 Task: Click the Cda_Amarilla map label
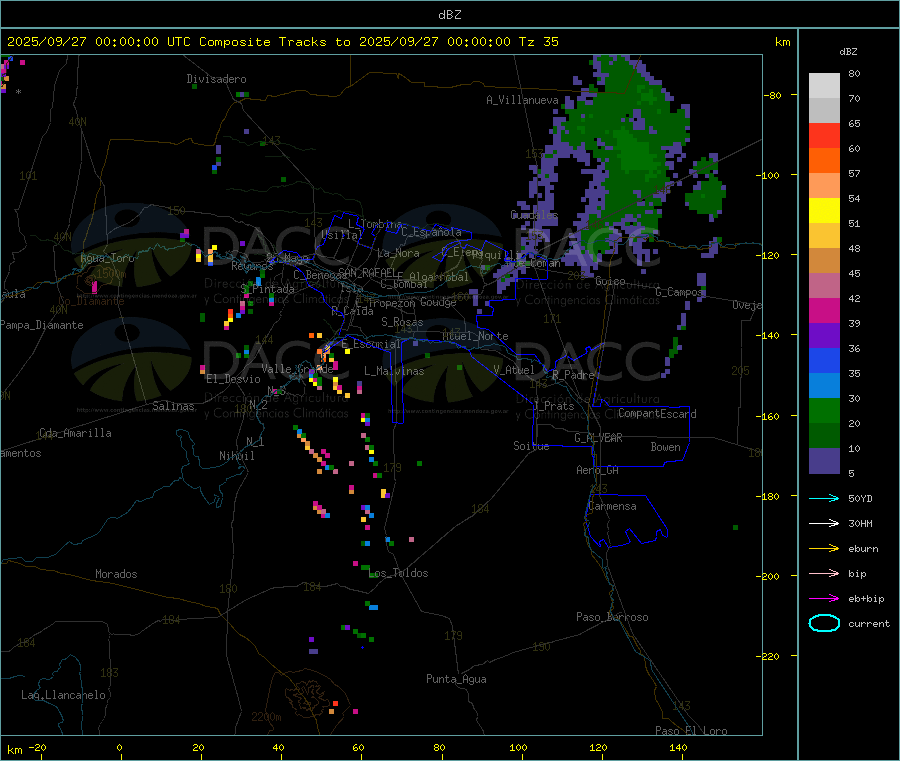tap(75, 433)
